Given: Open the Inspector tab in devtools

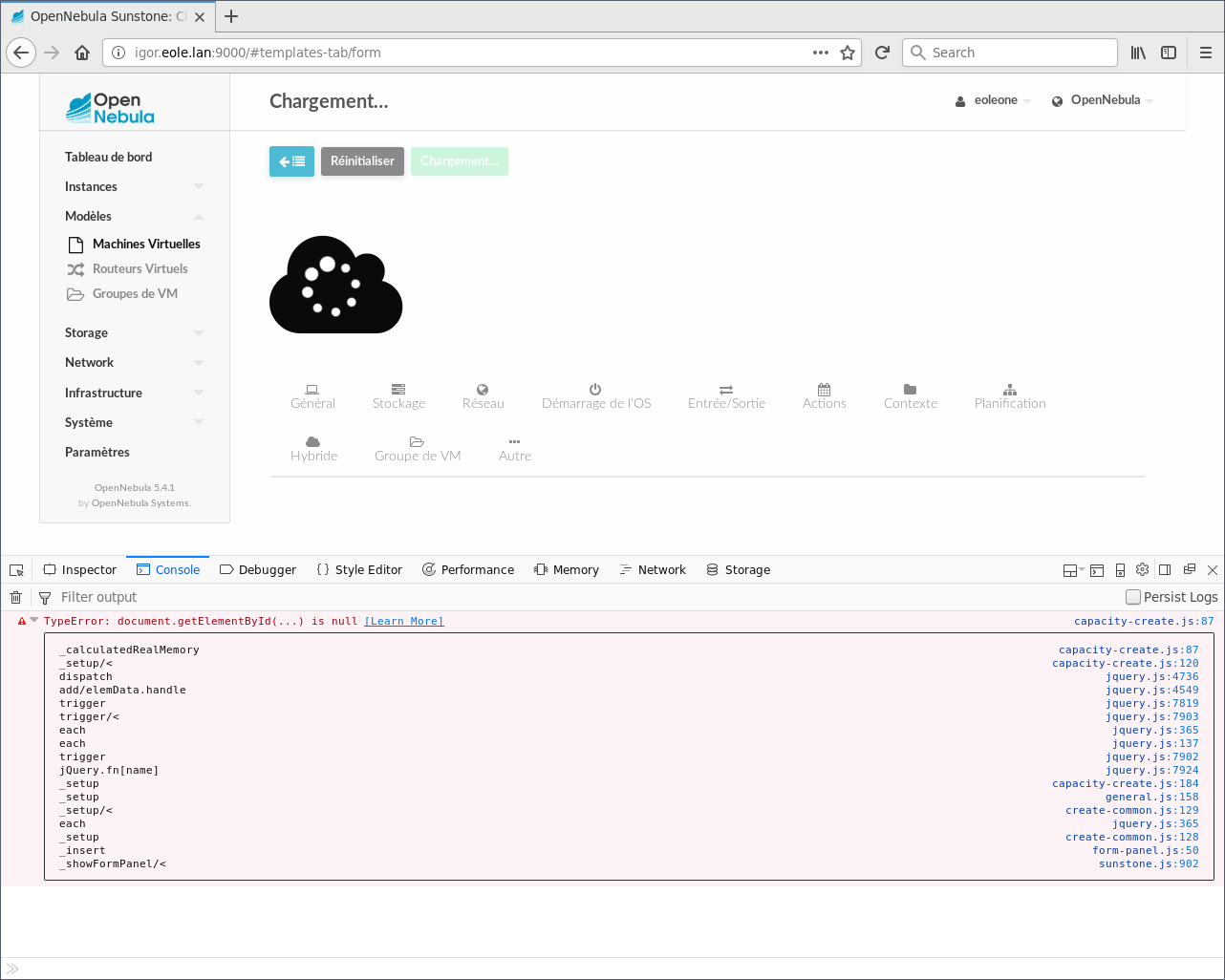Looking at the screenshot, I should pos(79,569).
